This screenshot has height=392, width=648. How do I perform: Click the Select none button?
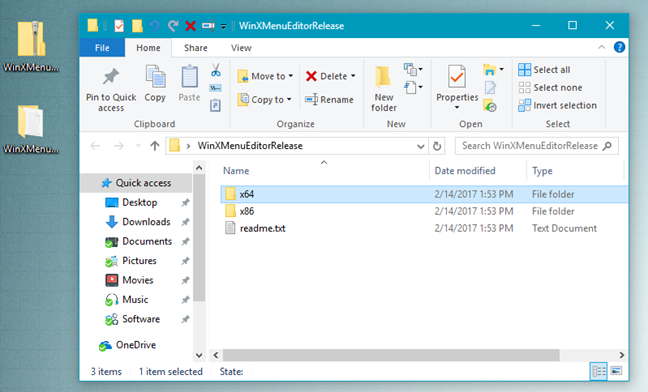tap(550, 88)
